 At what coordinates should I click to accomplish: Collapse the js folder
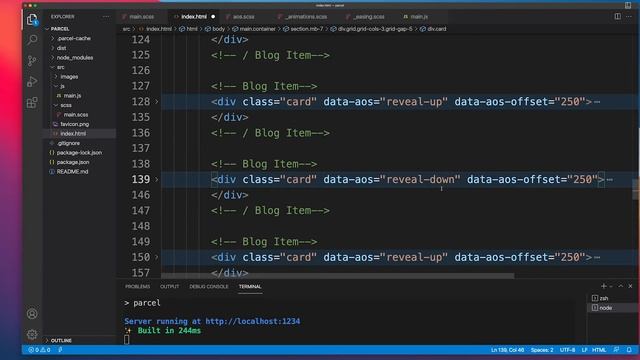[56, 86]
